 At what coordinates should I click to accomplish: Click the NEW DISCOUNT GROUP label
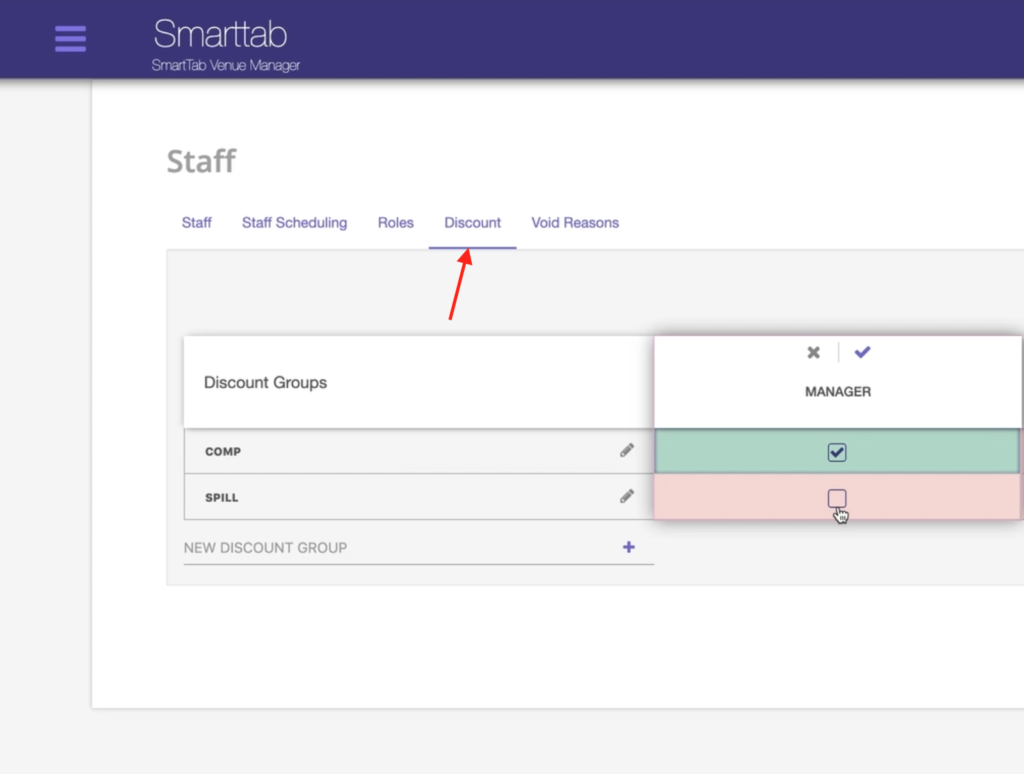tap(264, 547)
